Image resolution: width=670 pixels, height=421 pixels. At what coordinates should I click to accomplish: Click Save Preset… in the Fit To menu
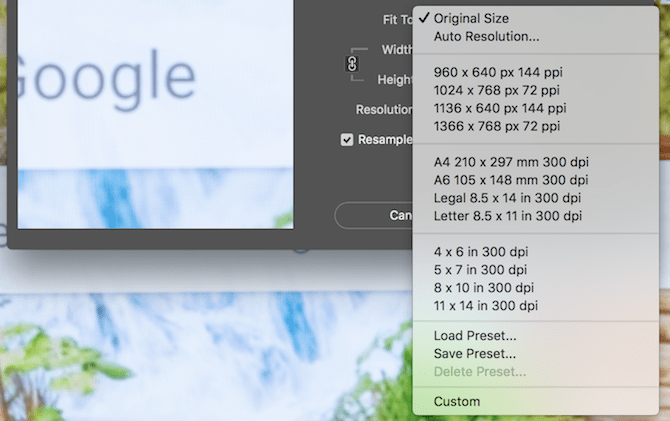[x=475, y=353]
